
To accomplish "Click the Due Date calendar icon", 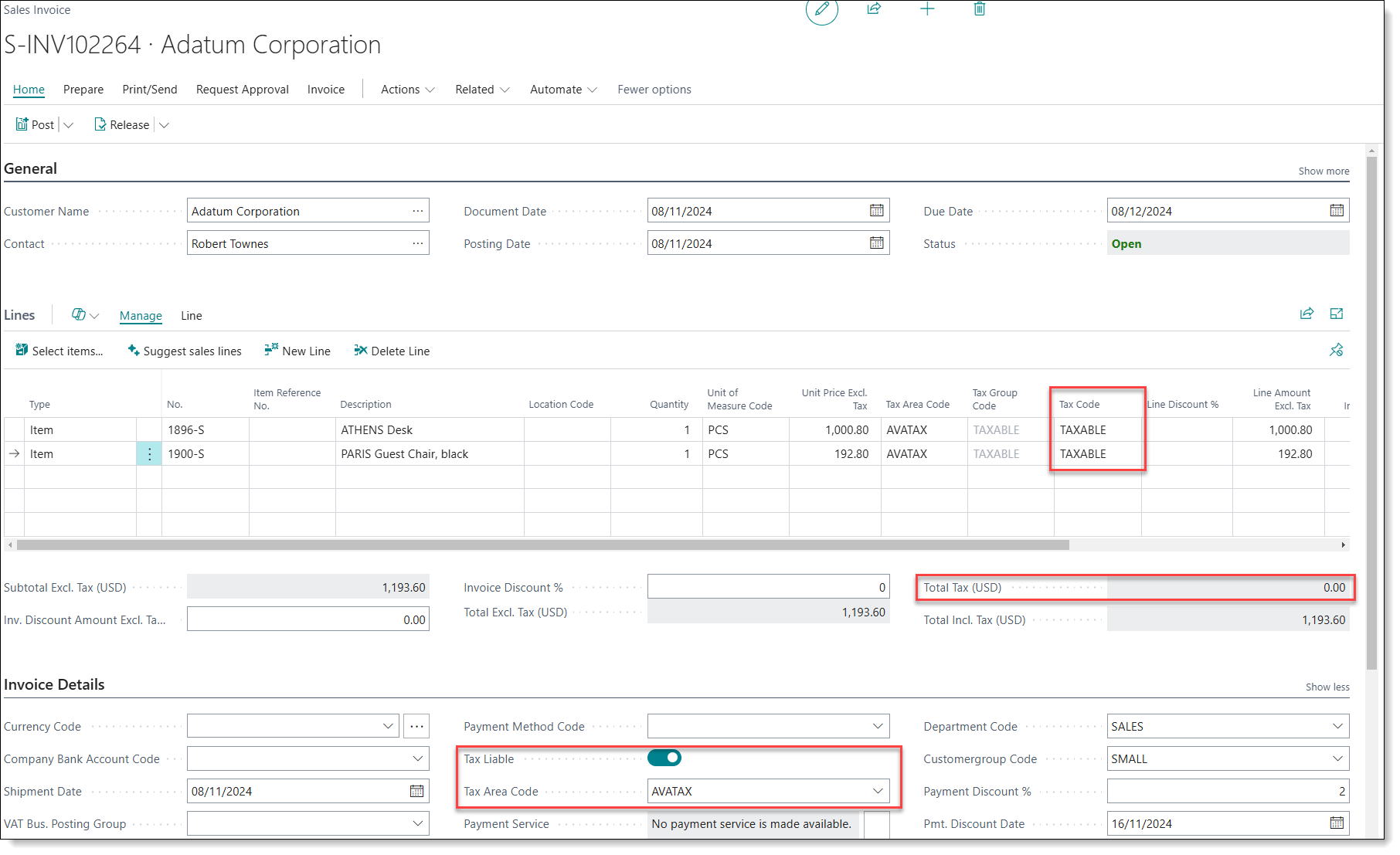I will pyautogui.click(x=1336, y=211).
